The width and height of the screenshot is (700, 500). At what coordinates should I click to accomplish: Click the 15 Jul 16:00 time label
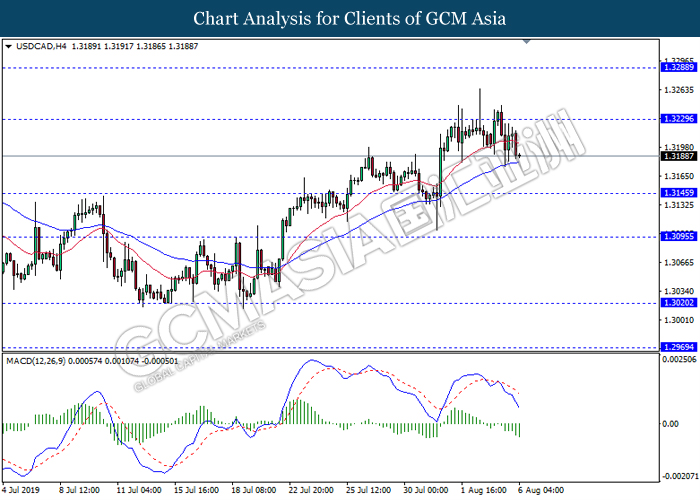(196, 490)
